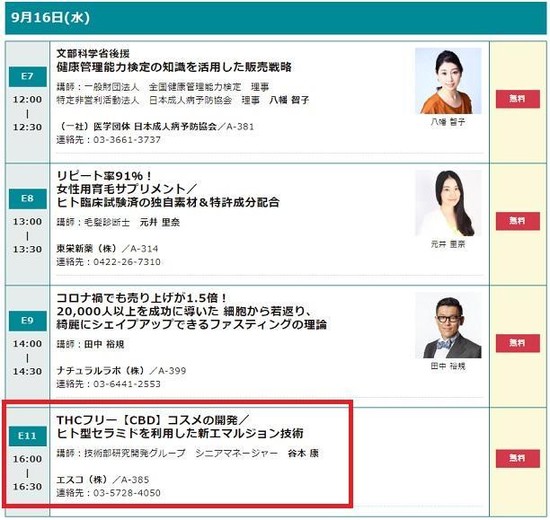The image size is (550, 520).
Task: Click exhibitor ナチュラルラボ（株）／A-399
Action: (121, 371)
